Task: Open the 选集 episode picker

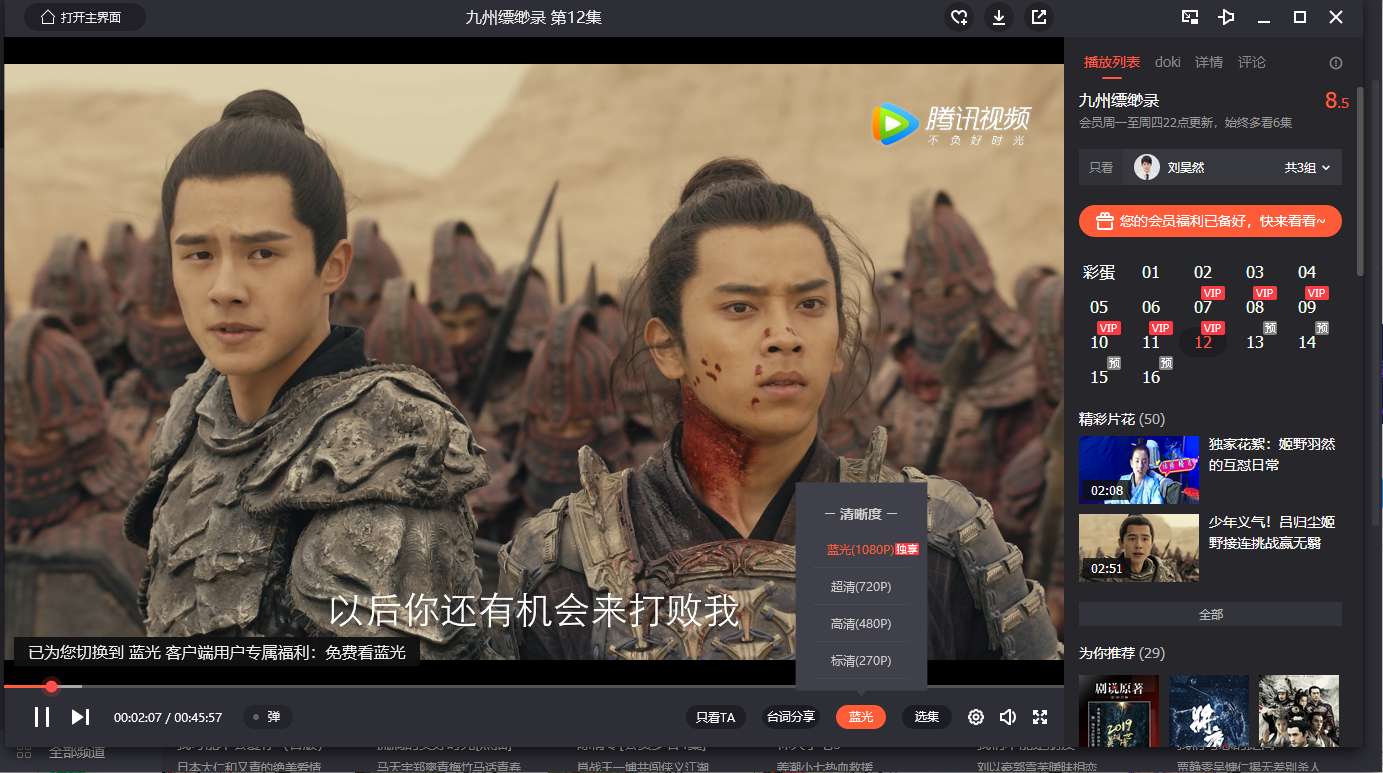Action: tap(927, 717)
